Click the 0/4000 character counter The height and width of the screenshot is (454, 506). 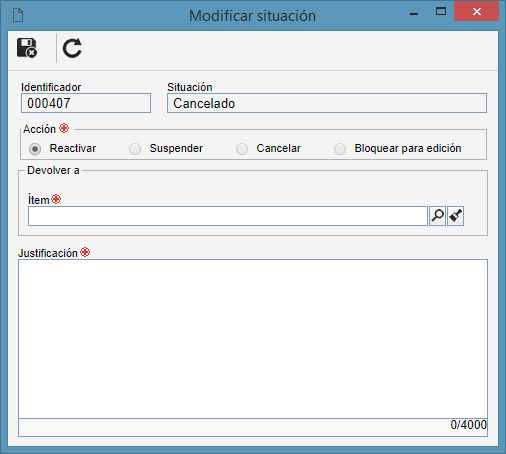click(468, 425)
